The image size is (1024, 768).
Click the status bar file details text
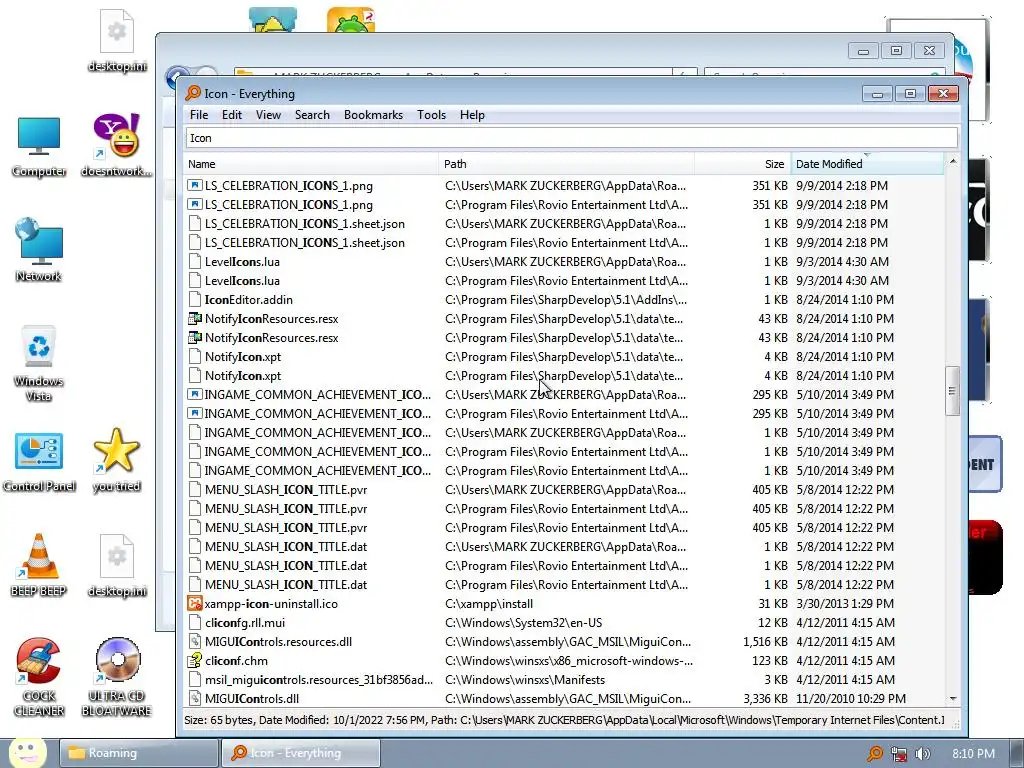pyautogui.click(x=564, y=720)
